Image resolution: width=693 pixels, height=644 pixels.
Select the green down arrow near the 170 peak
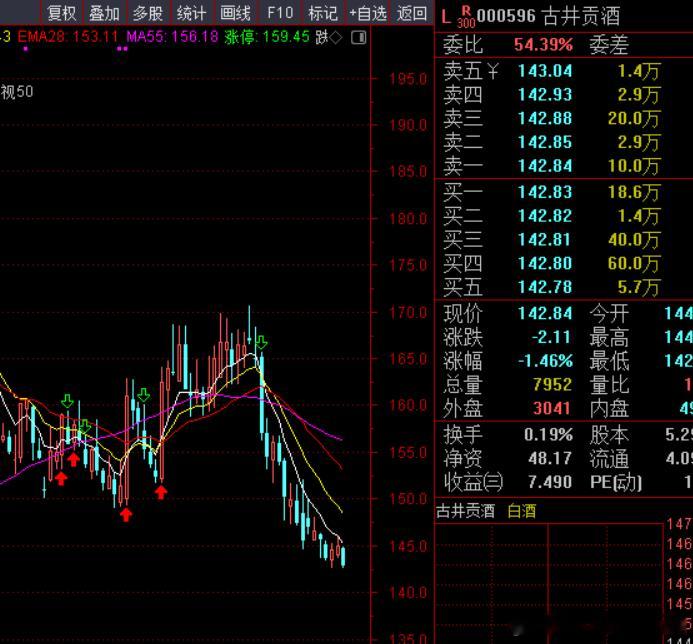261,342
